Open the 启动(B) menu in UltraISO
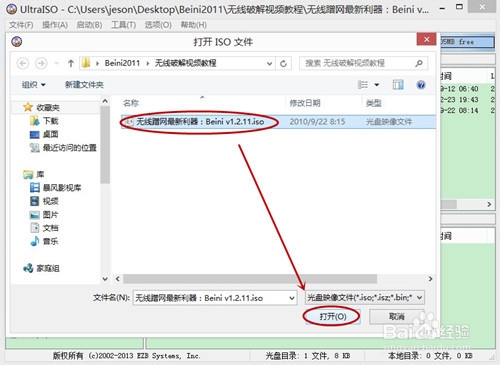Viewport: 500px width, 365px height. [89, 25]
